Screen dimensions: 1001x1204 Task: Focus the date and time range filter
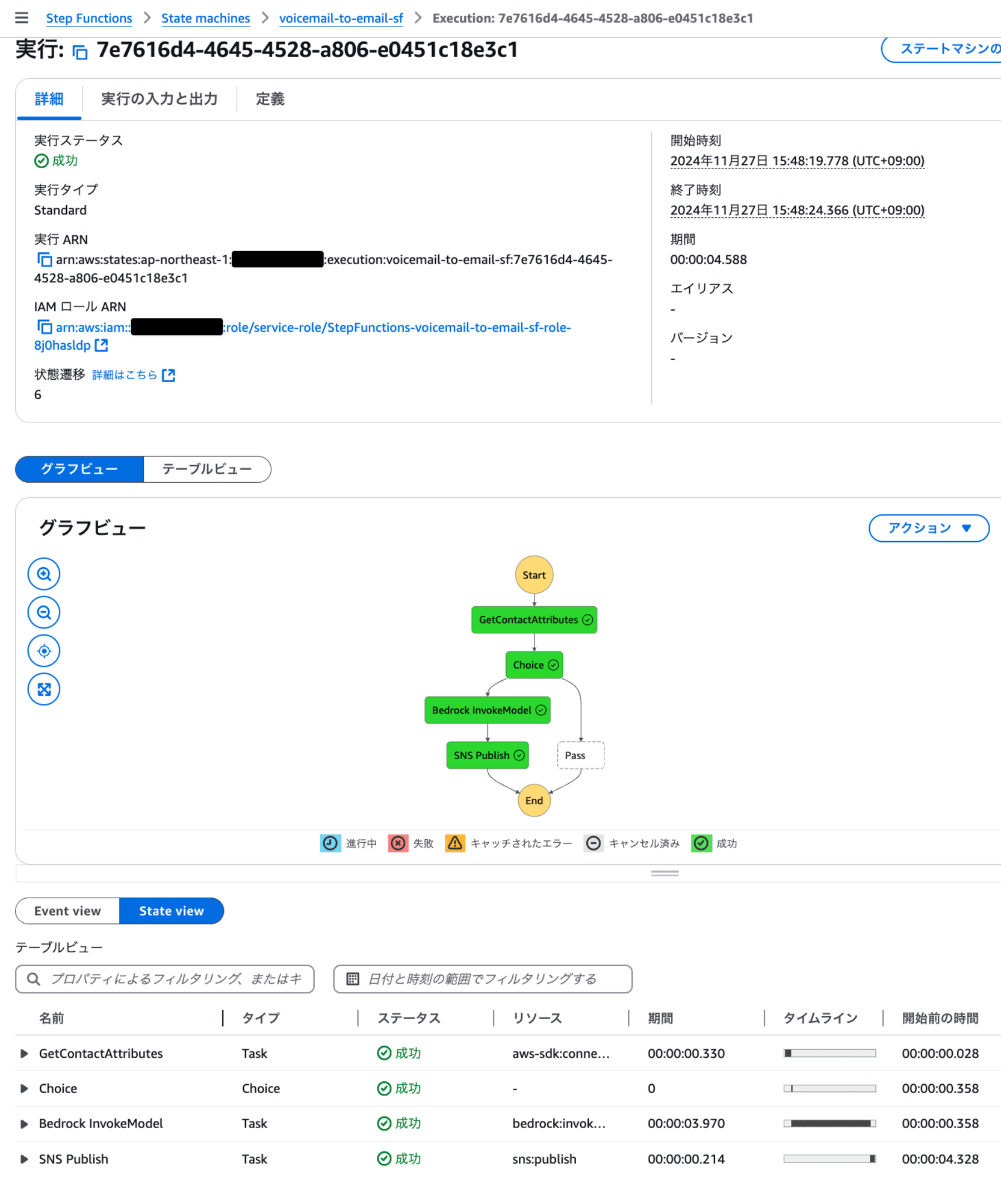(483, 979)
